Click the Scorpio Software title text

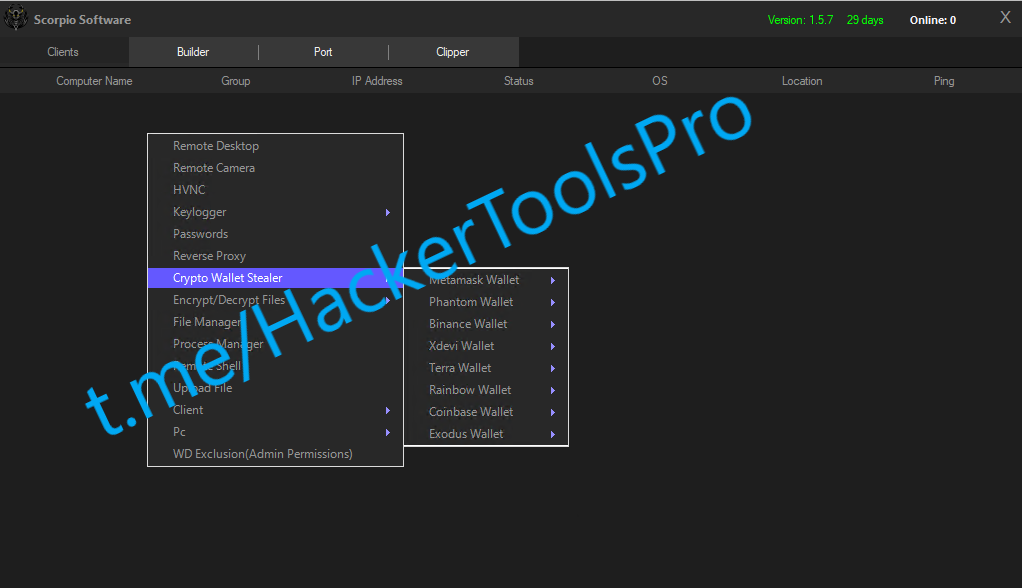82,20
